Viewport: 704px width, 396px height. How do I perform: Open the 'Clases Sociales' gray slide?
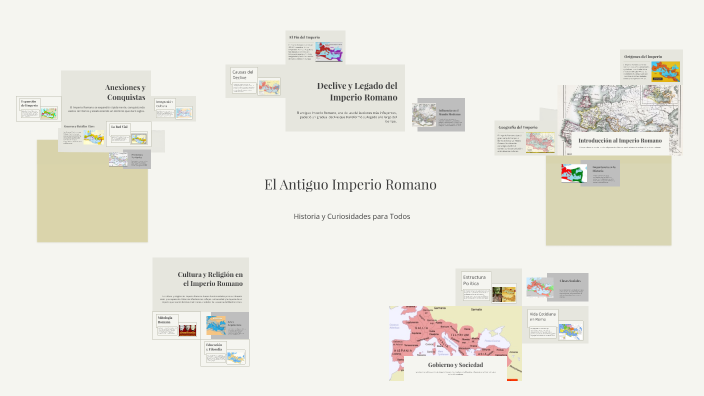(x=568, y=287)
